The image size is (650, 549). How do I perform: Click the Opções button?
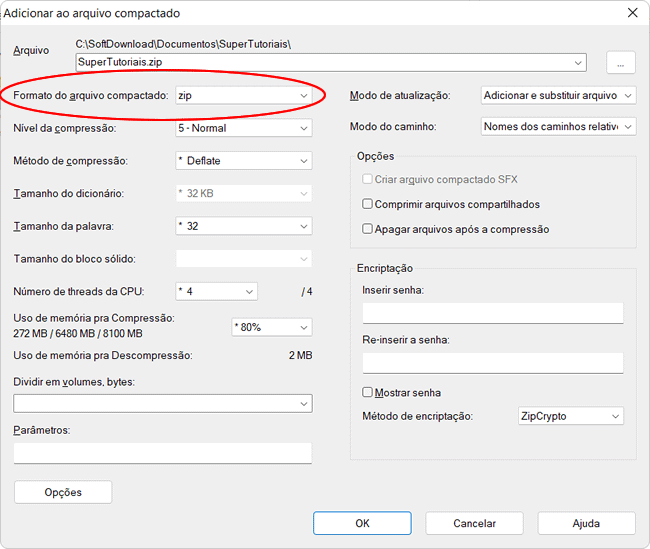[63, 492]
